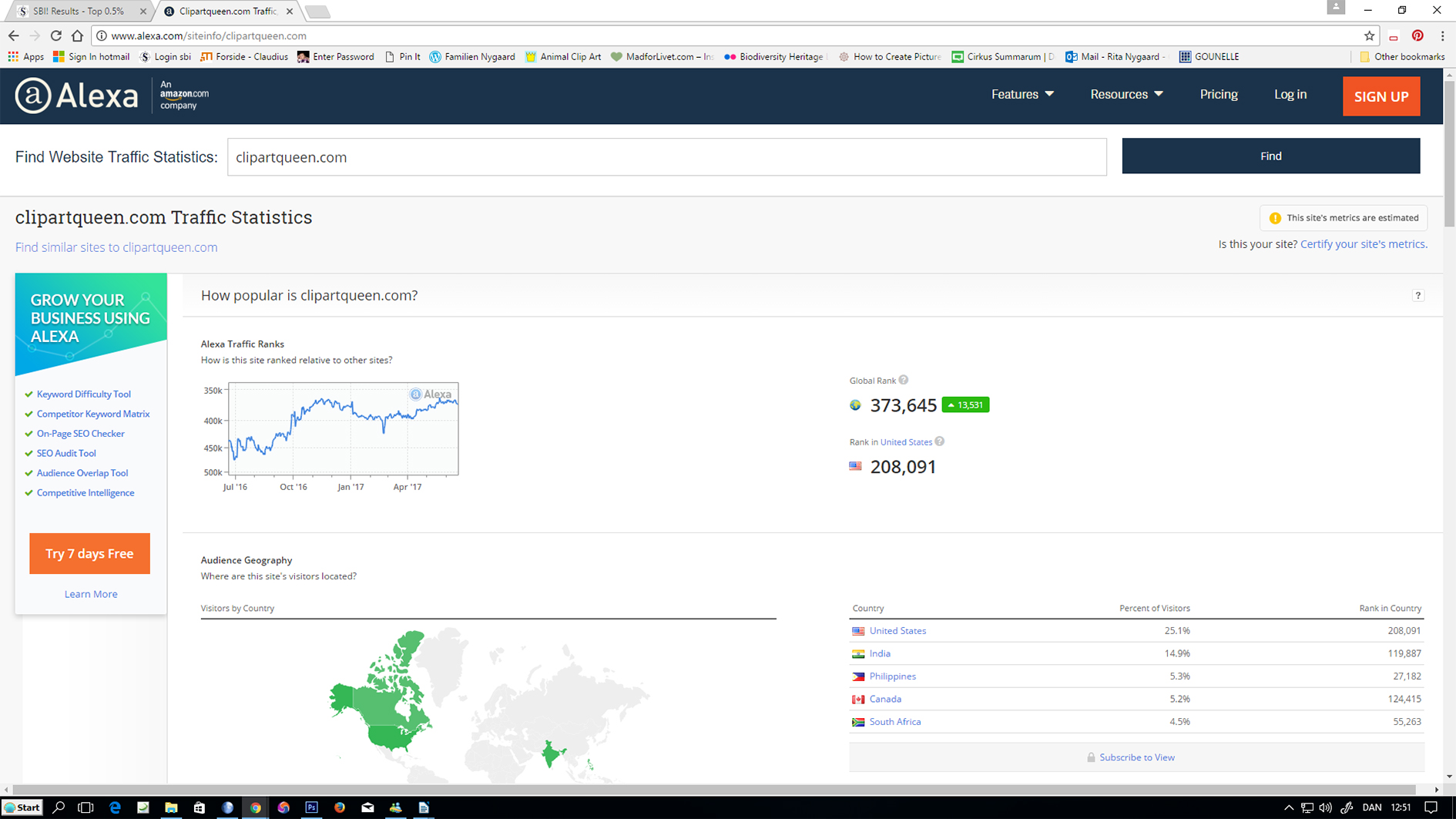This screenshot has width=1456, height=819.
Task: Open India in country table
Action: click(880, 653)
